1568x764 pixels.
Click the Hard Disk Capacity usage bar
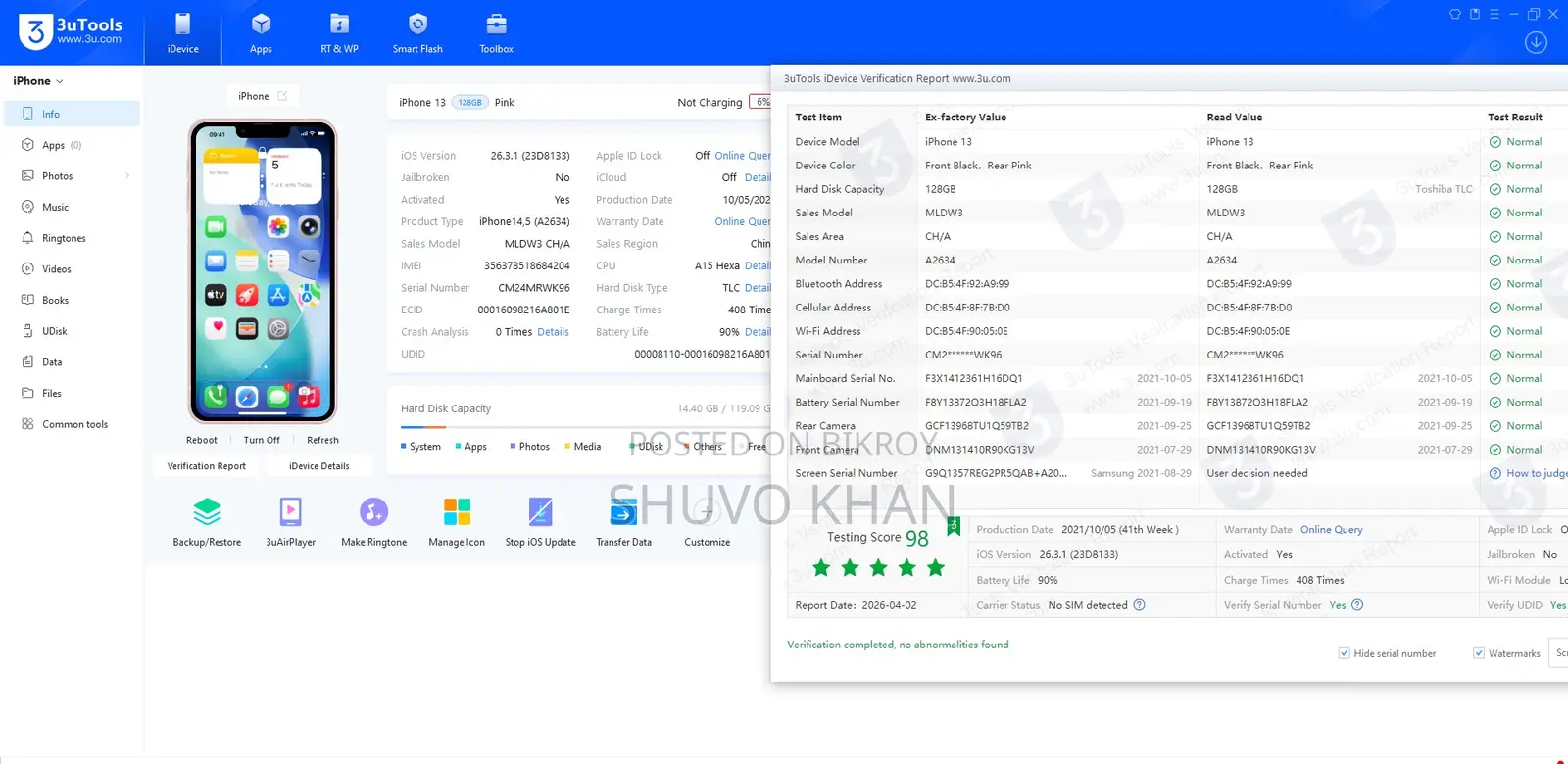[x=585, y=427]
